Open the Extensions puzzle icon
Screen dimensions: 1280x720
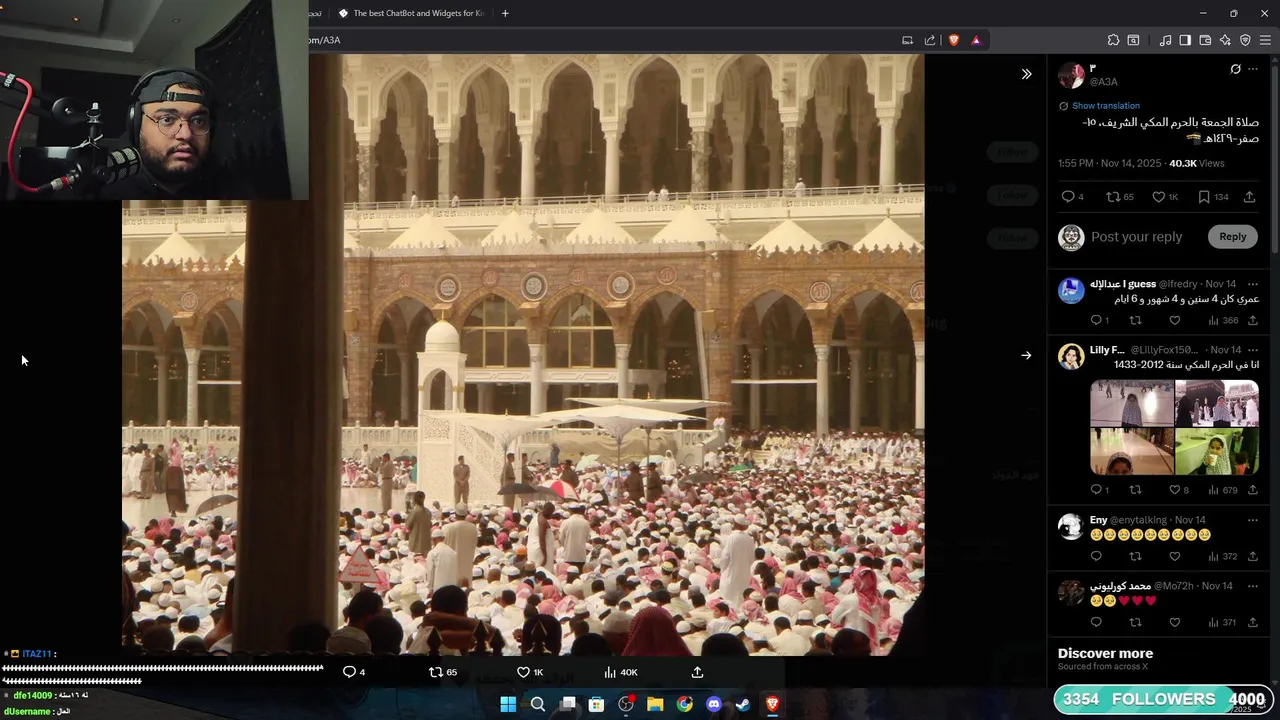tap(1113, 40)
